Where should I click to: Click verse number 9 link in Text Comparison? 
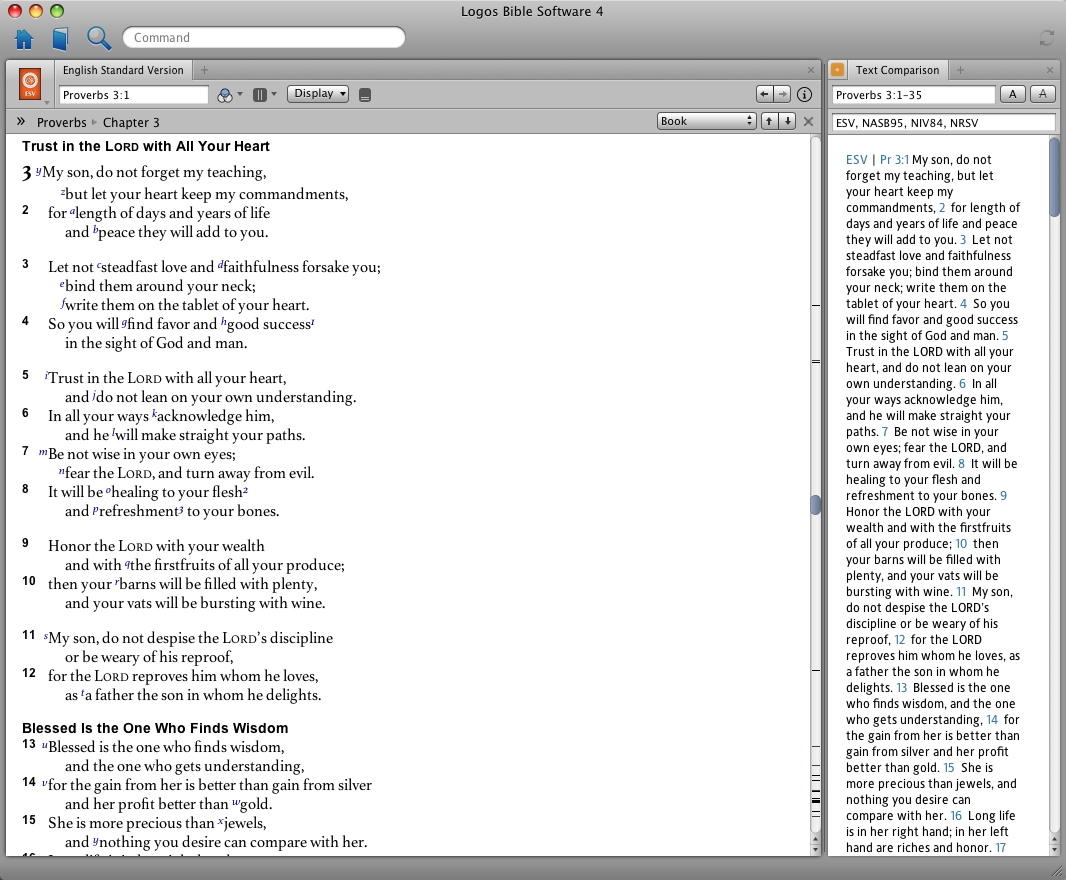[1003, 496]
